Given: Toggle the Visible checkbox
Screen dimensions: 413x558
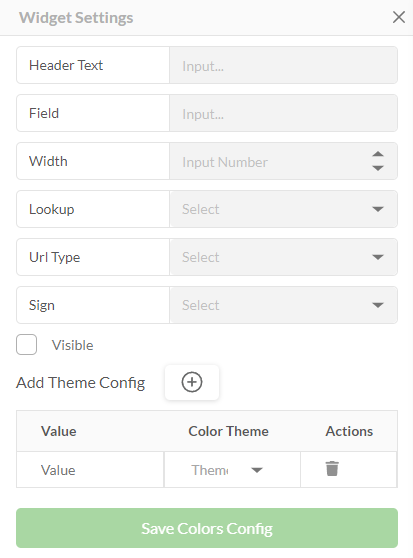Looking at the screenshot, I should [26, 344].
